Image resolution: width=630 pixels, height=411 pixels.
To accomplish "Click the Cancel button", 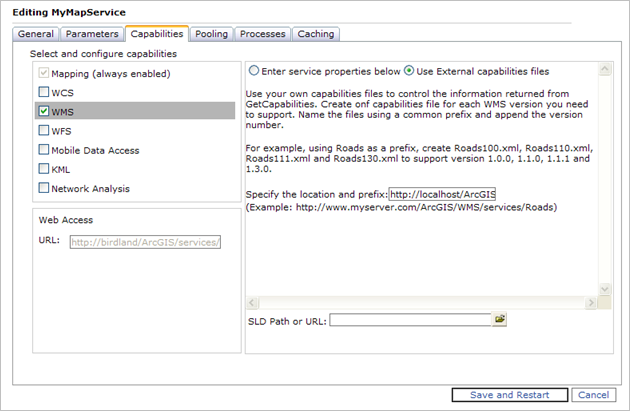I will pyautogui.click(x=593, y=395).
